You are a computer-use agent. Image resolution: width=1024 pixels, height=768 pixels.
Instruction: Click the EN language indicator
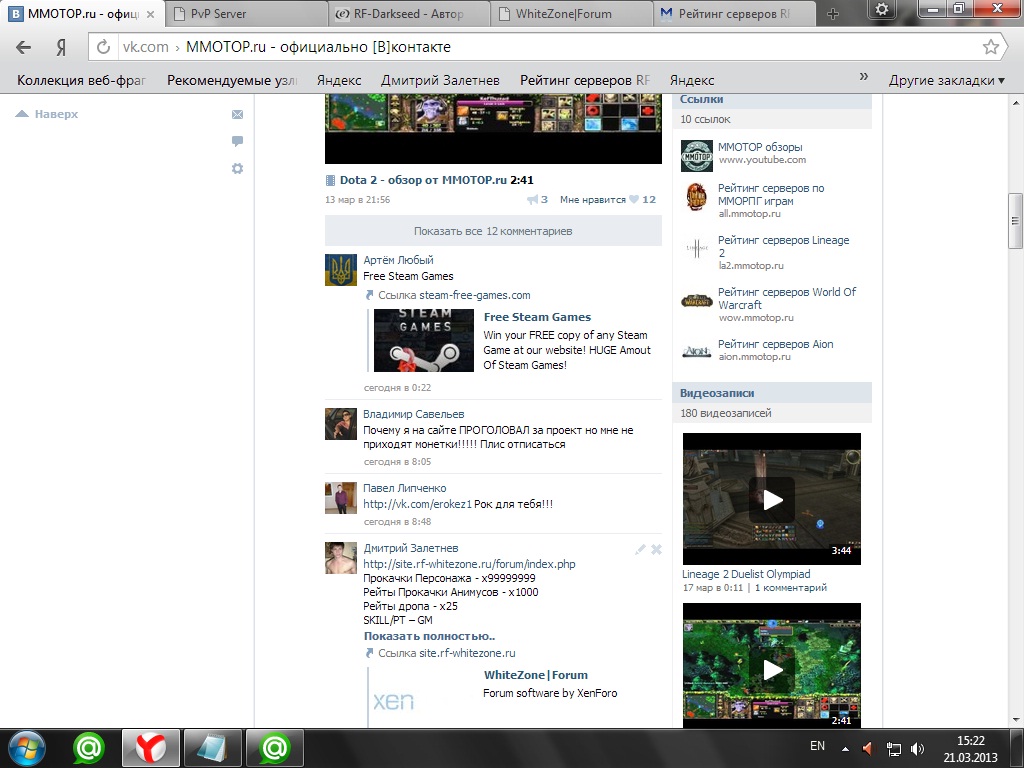817,746
